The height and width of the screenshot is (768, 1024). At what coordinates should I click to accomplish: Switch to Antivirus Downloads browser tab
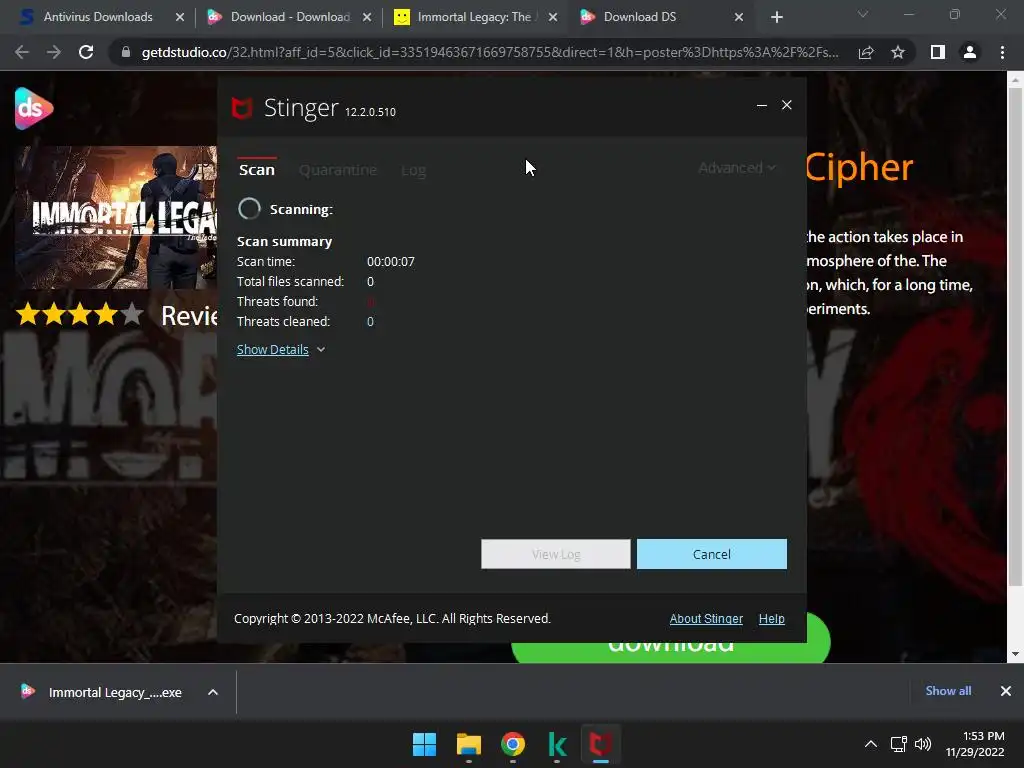click(98, 17)
